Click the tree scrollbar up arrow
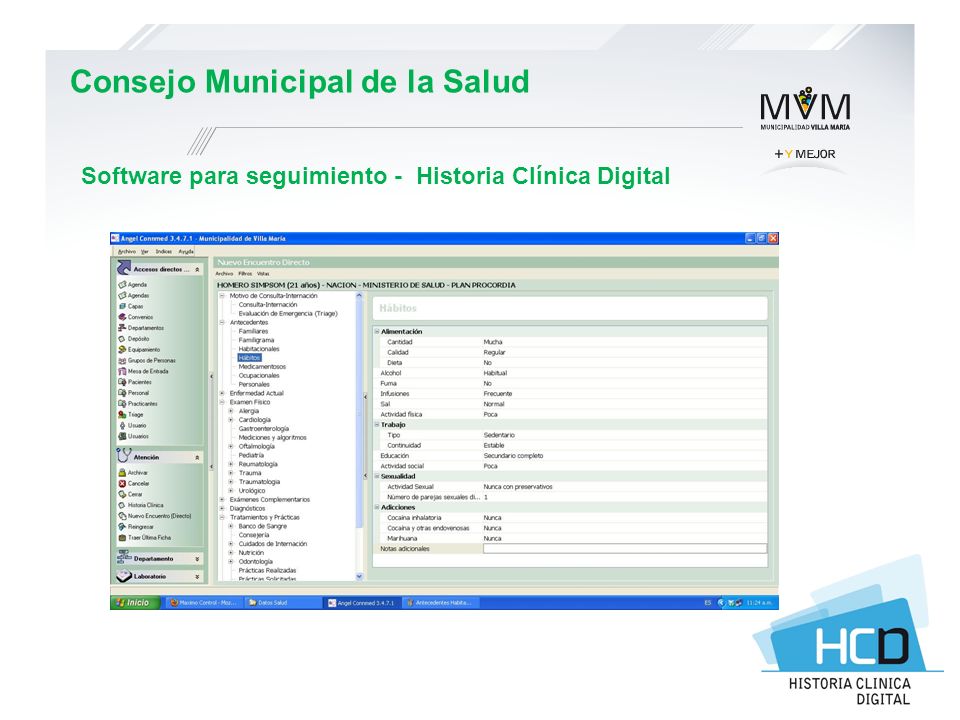The height and width of the screenshot is (720, 960). [x=359, y=296]
